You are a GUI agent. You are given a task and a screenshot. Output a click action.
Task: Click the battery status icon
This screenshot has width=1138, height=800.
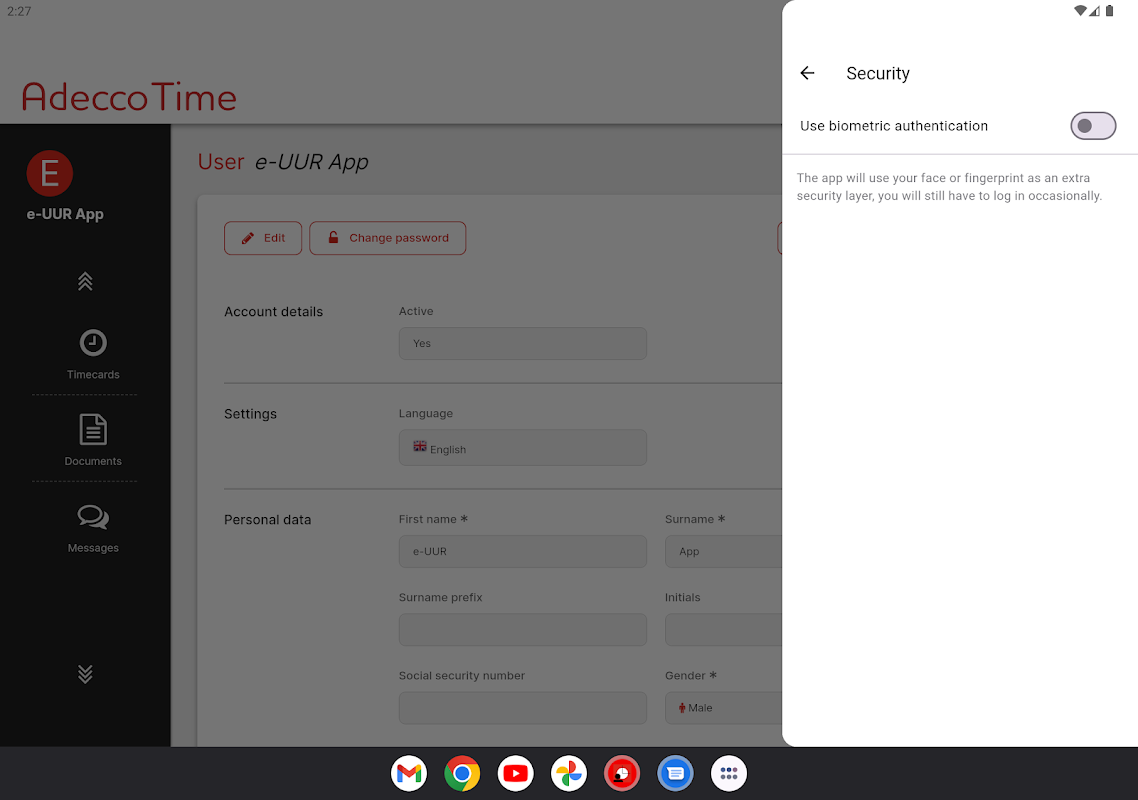coord(1109,11)
